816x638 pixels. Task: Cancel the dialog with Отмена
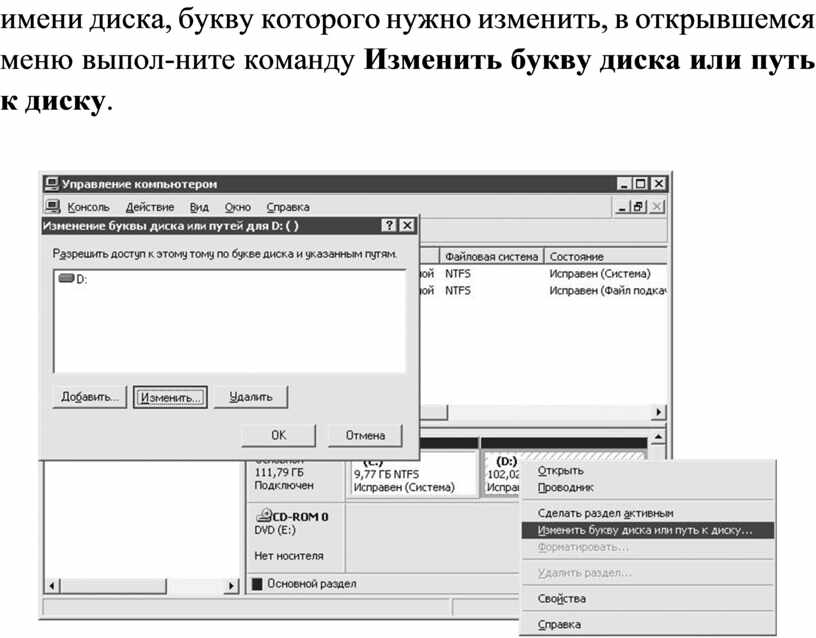pos(365,435)
